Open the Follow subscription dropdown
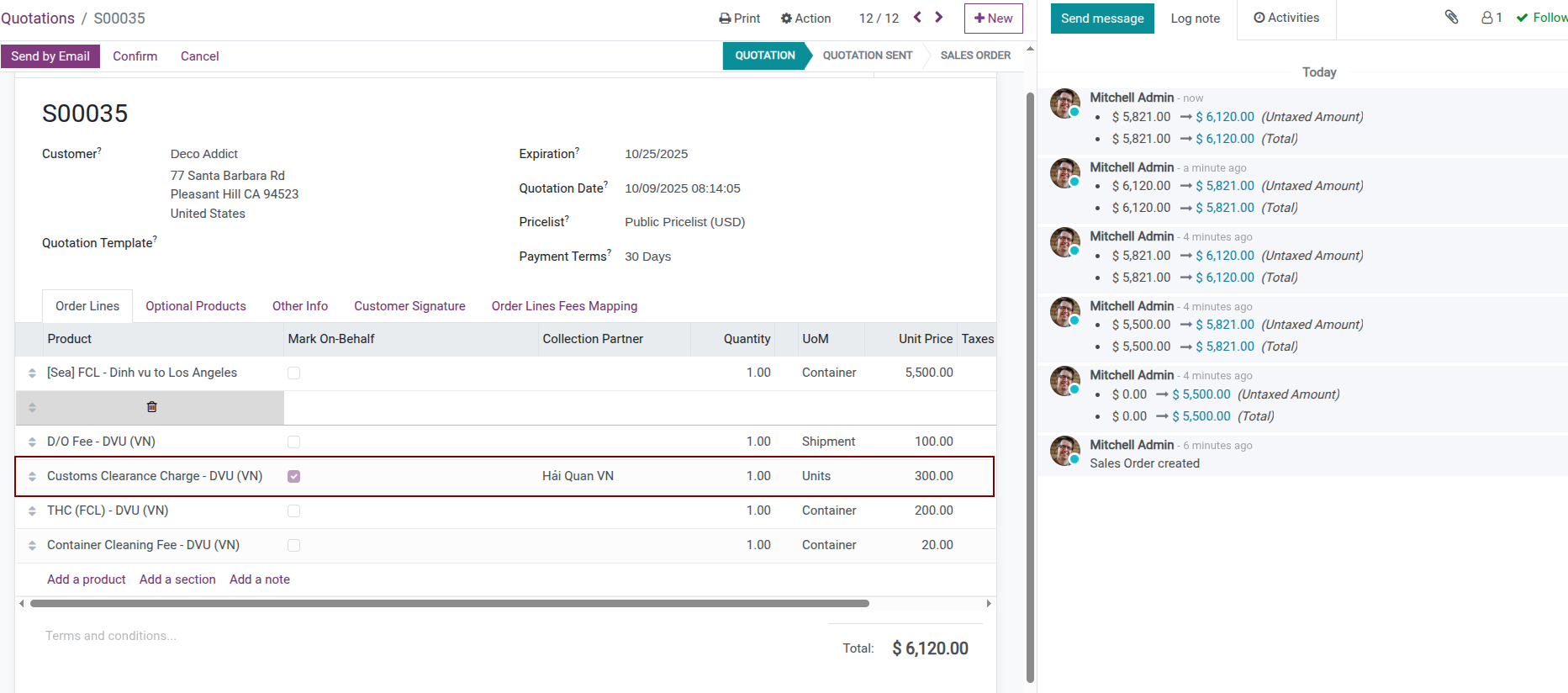 1542,18
